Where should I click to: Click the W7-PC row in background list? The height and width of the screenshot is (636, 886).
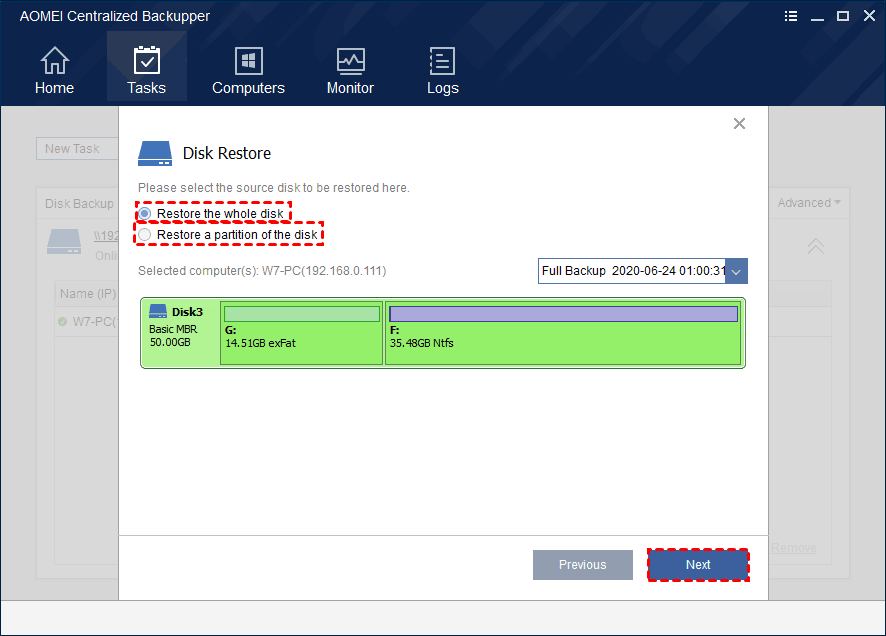point(87,321)
